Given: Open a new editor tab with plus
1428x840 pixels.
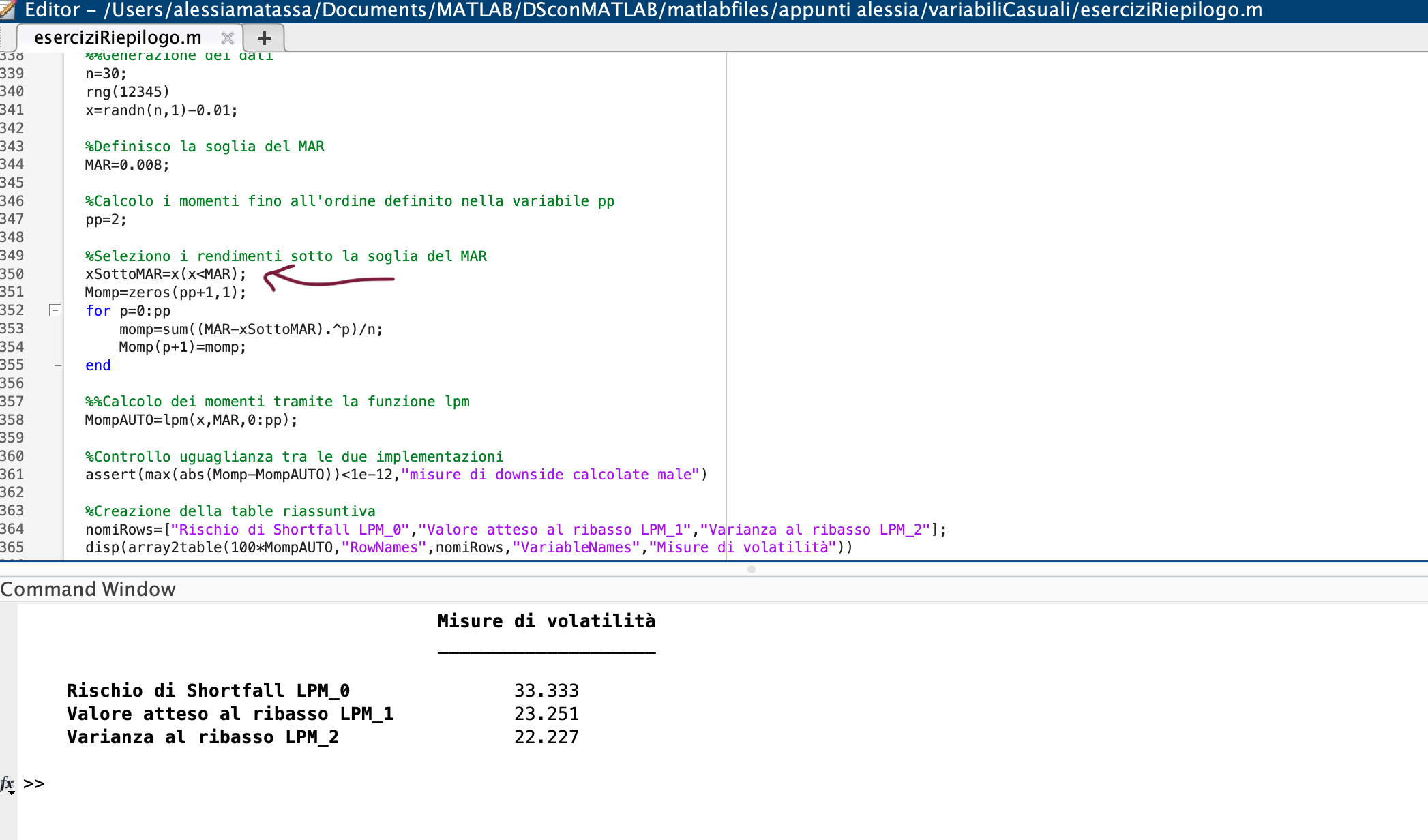Looking at the screenshot, I should tap(265, 38).
